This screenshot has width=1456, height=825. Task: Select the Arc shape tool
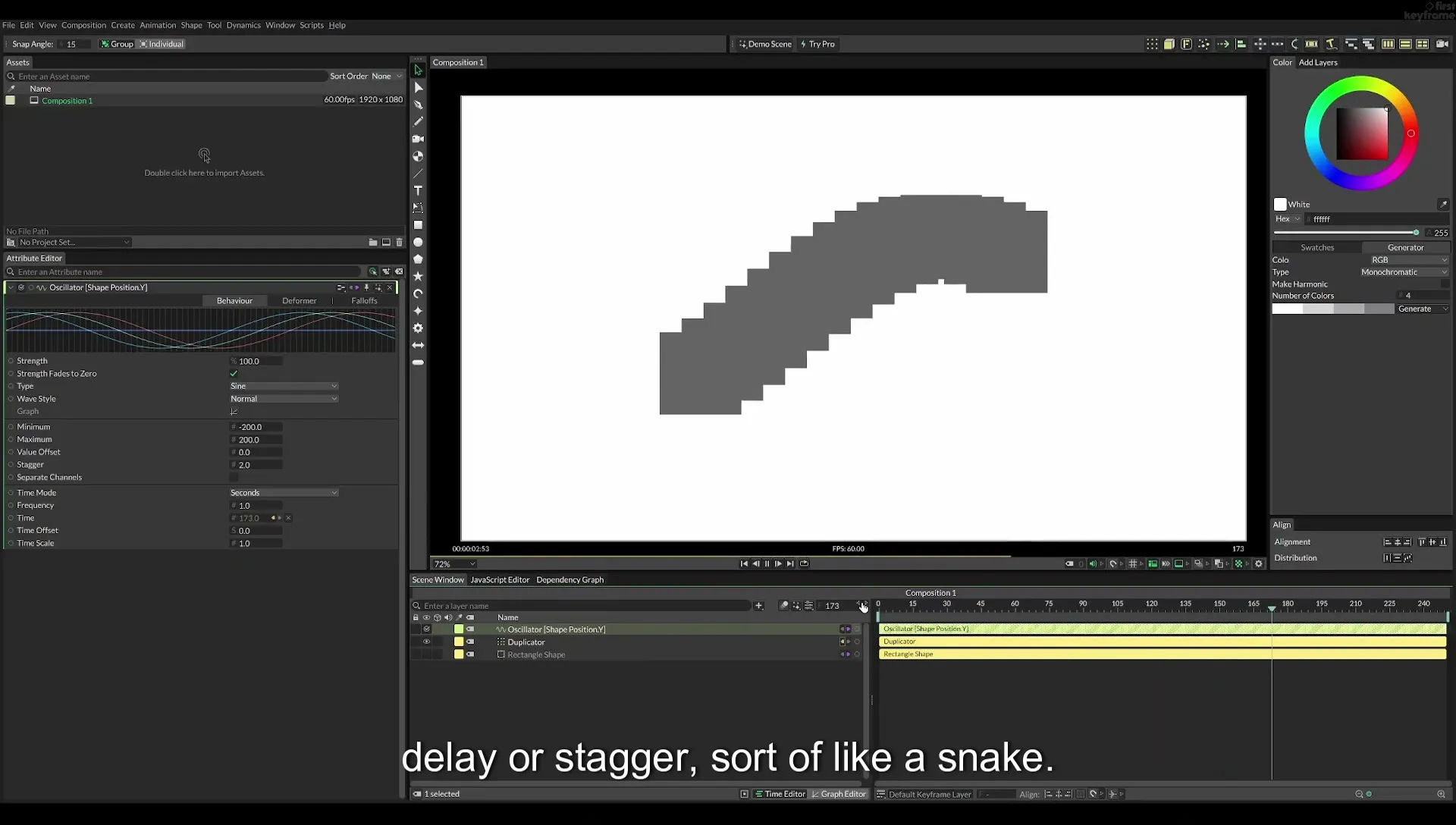[418, 293]
